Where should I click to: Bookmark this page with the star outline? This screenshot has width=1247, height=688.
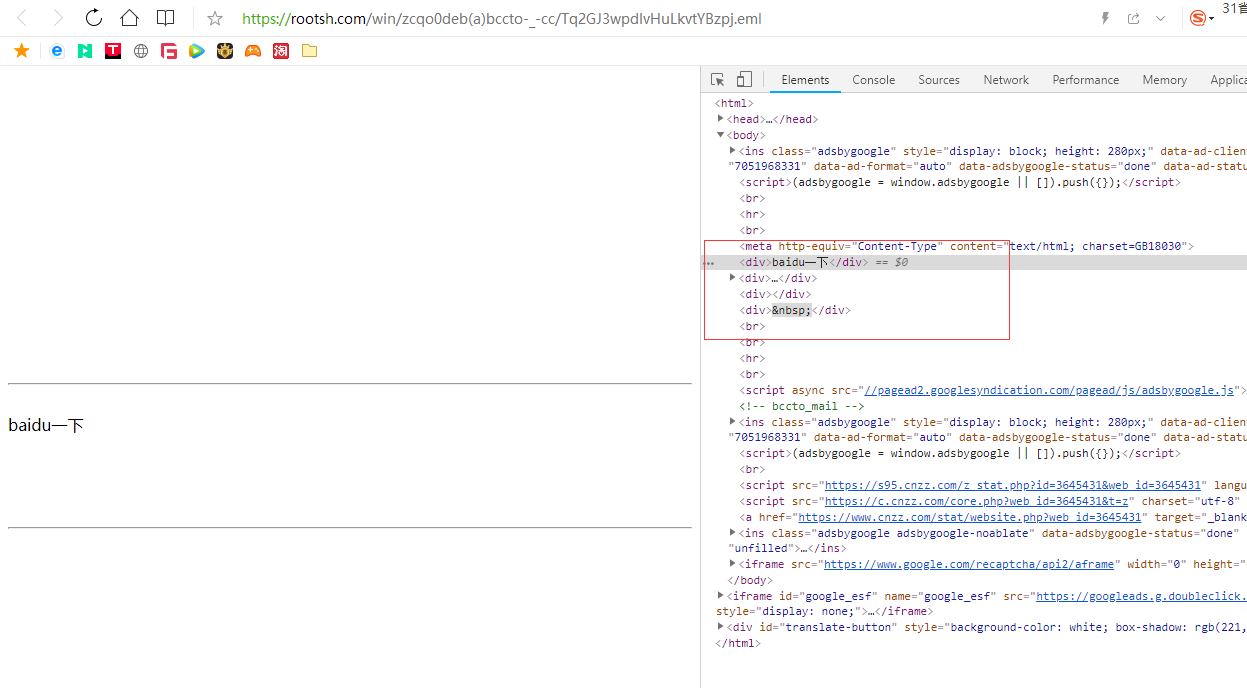215,18
